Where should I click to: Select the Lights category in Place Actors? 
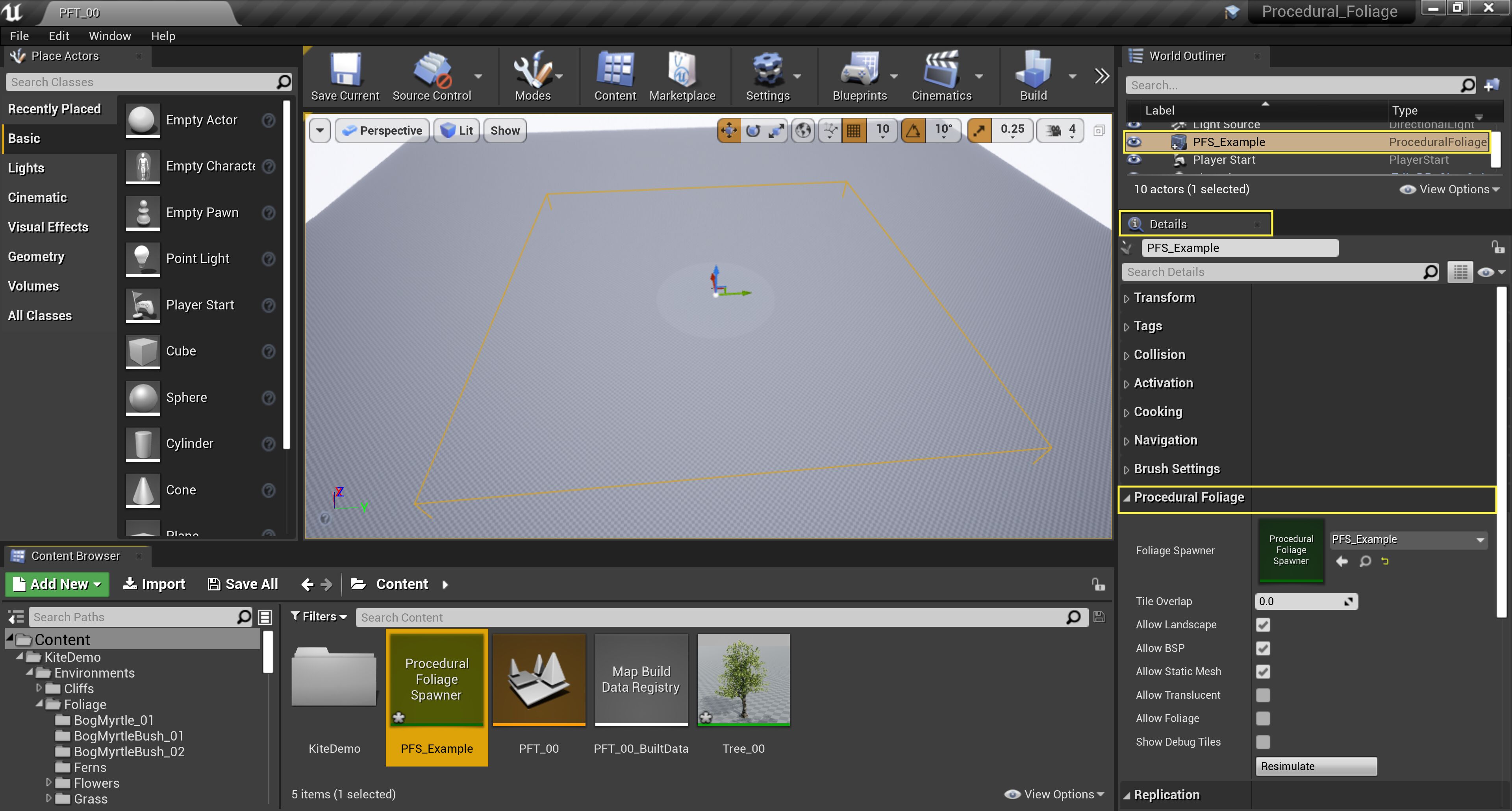click(26, 168)
